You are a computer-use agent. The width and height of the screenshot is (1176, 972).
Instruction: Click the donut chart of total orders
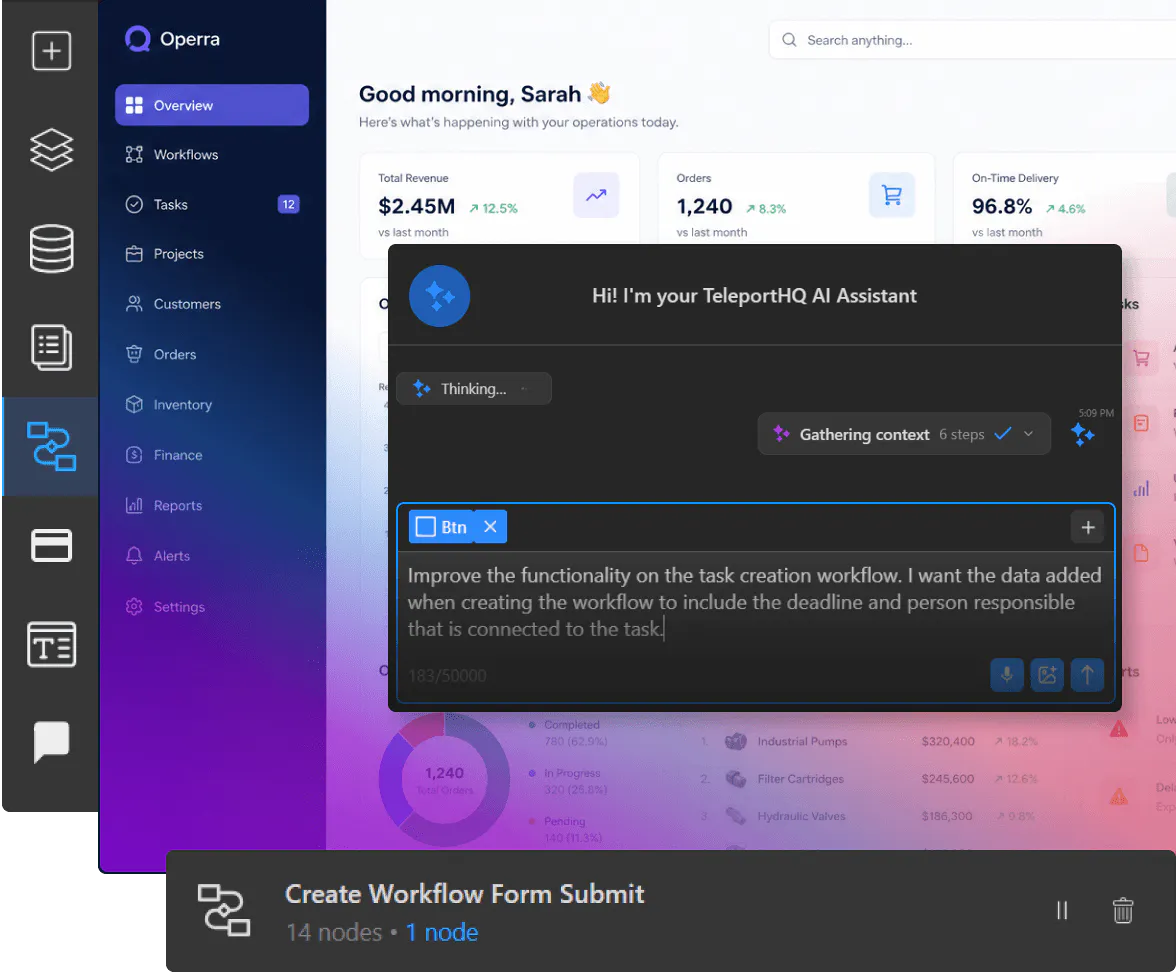coord(444,780)
